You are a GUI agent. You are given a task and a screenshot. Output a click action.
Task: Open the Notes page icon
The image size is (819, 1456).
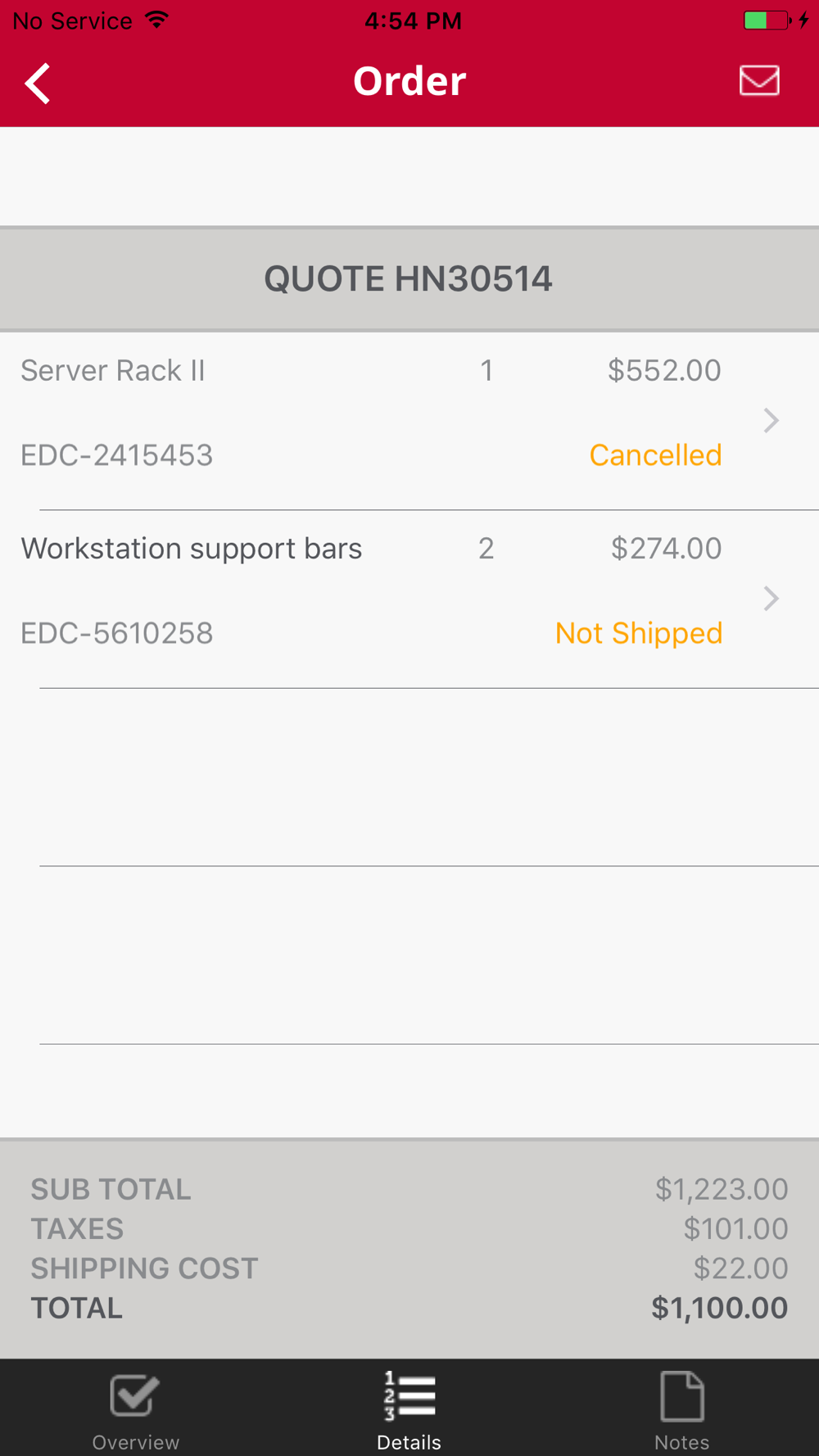coord(682,1395)
